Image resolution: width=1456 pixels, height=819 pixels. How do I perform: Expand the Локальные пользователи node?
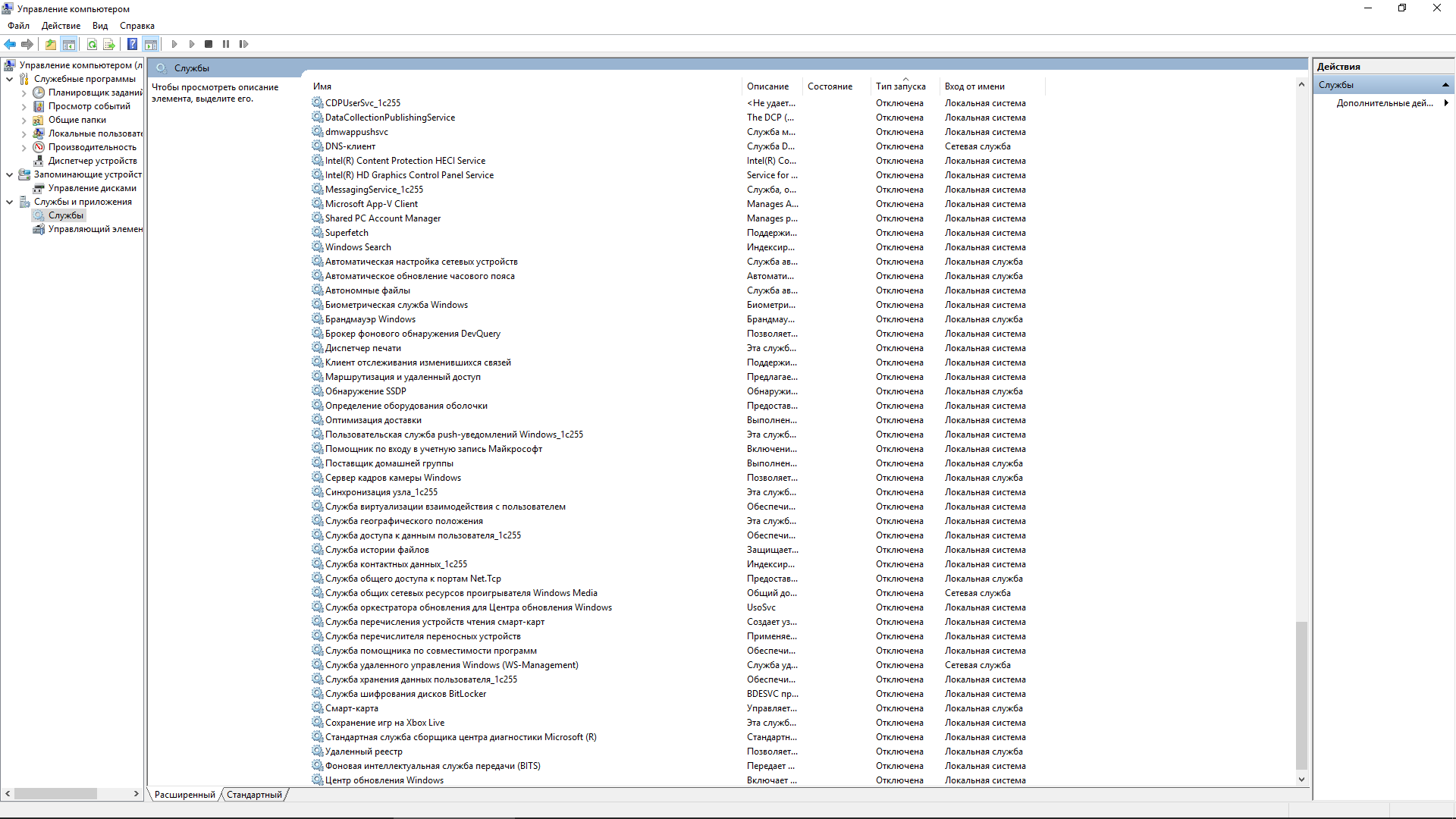[24, 134]
